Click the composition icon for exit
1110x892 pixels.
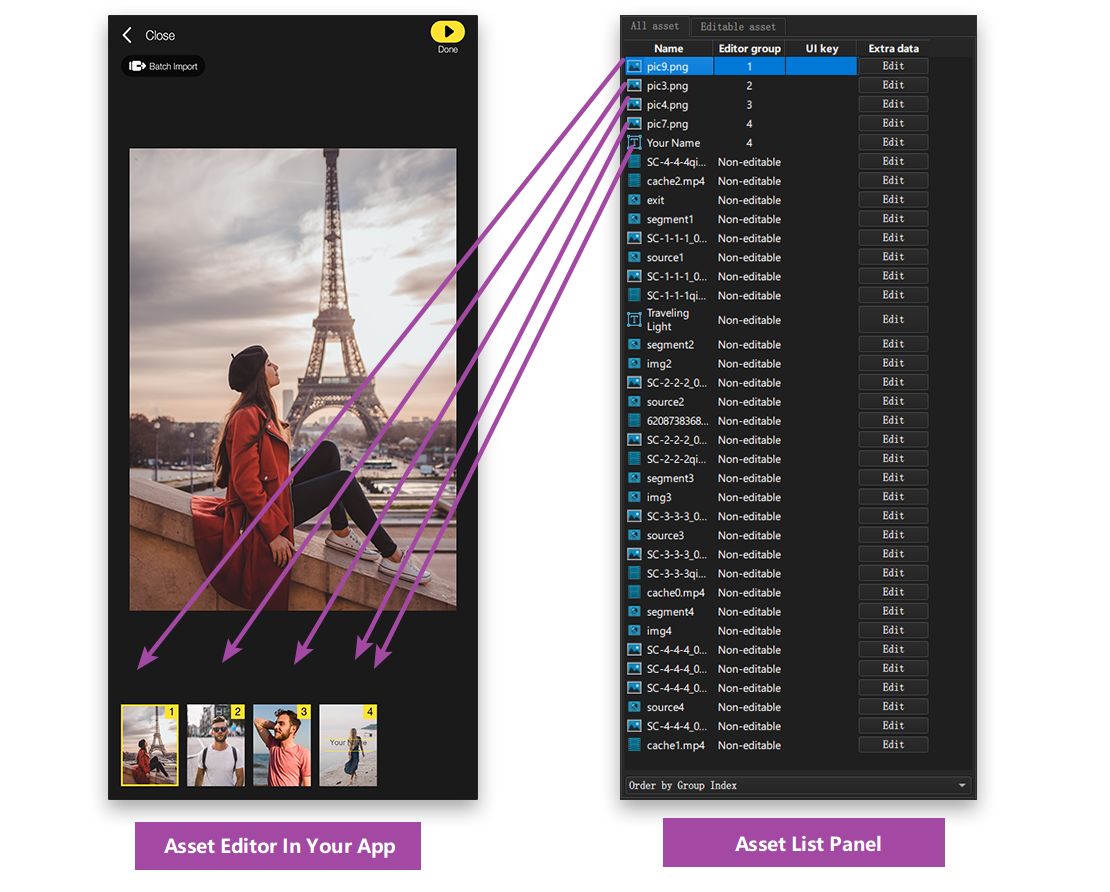(634, 200)
